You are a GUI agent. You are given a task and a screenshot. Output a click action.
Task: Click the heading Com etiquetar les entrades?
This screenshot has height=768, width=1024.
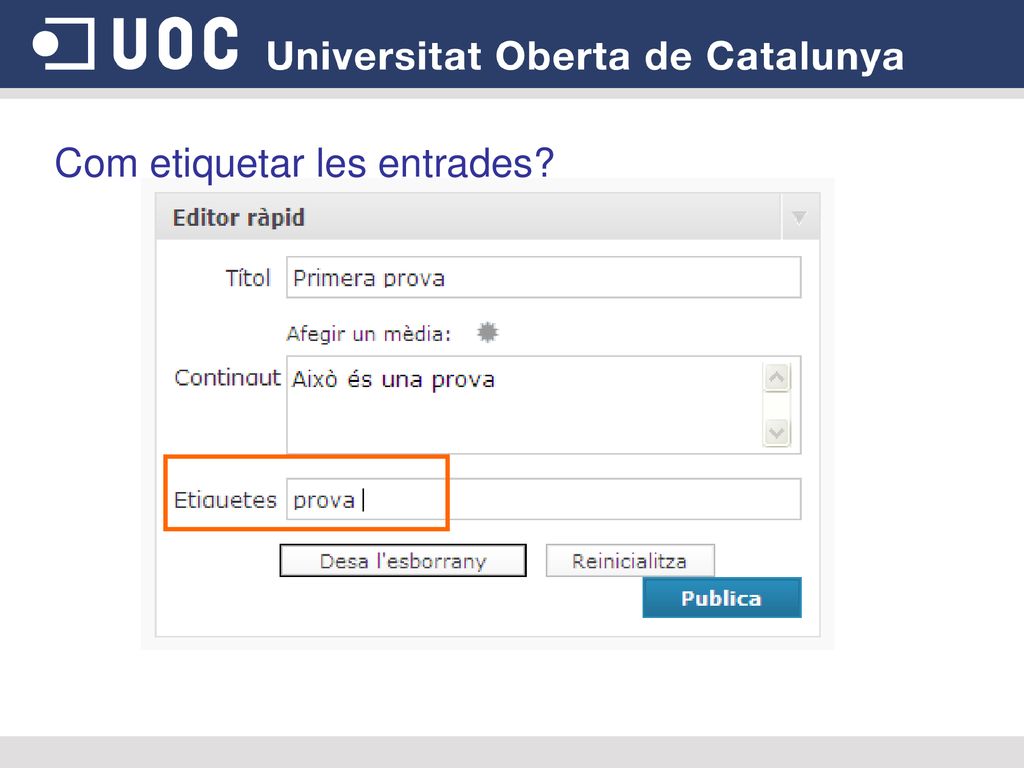(x=304, y=163)
